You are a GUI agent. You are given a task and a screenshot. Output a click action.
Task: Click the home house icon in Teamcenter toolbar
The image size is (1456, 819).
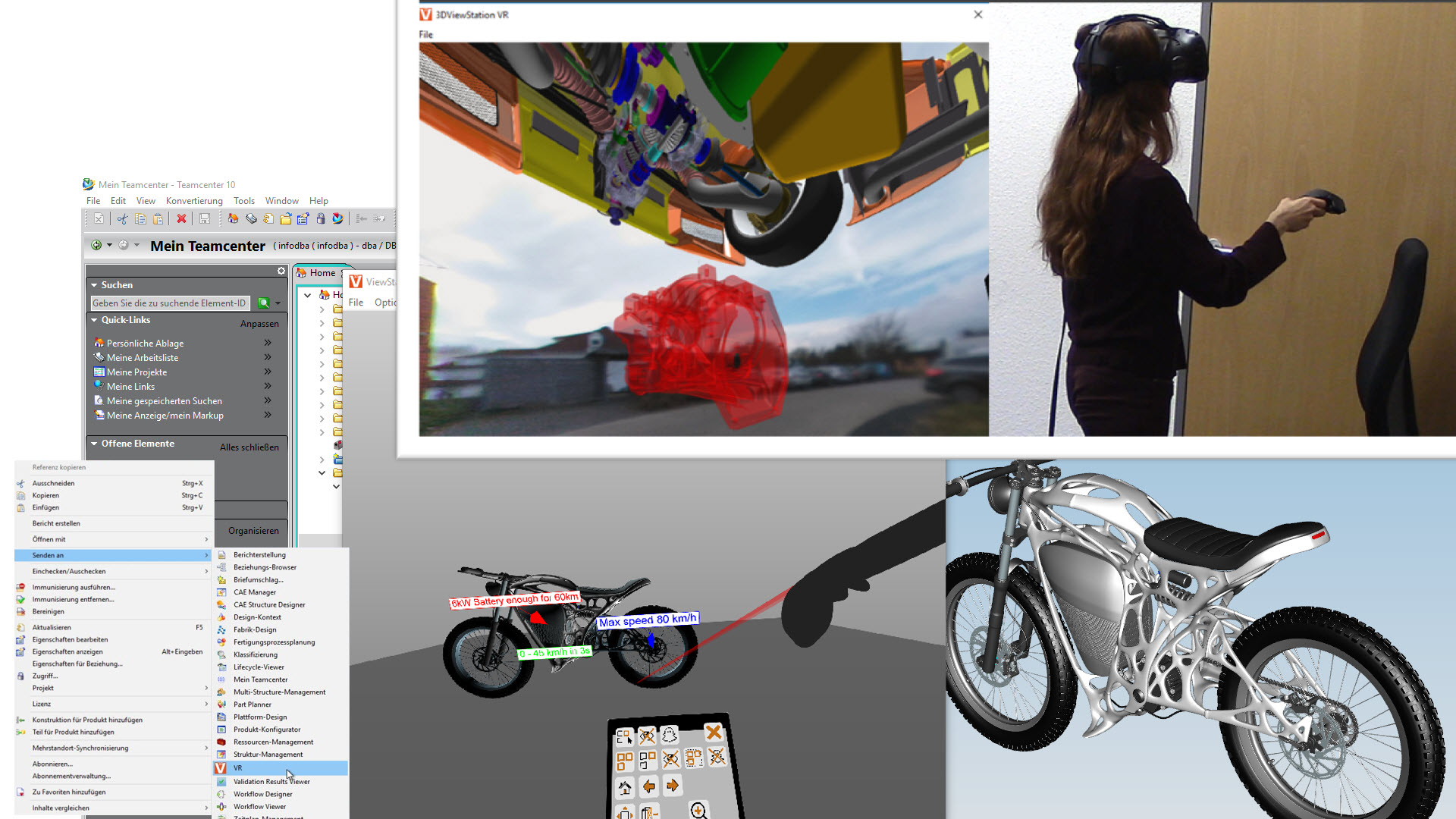(x=233, y=219)
